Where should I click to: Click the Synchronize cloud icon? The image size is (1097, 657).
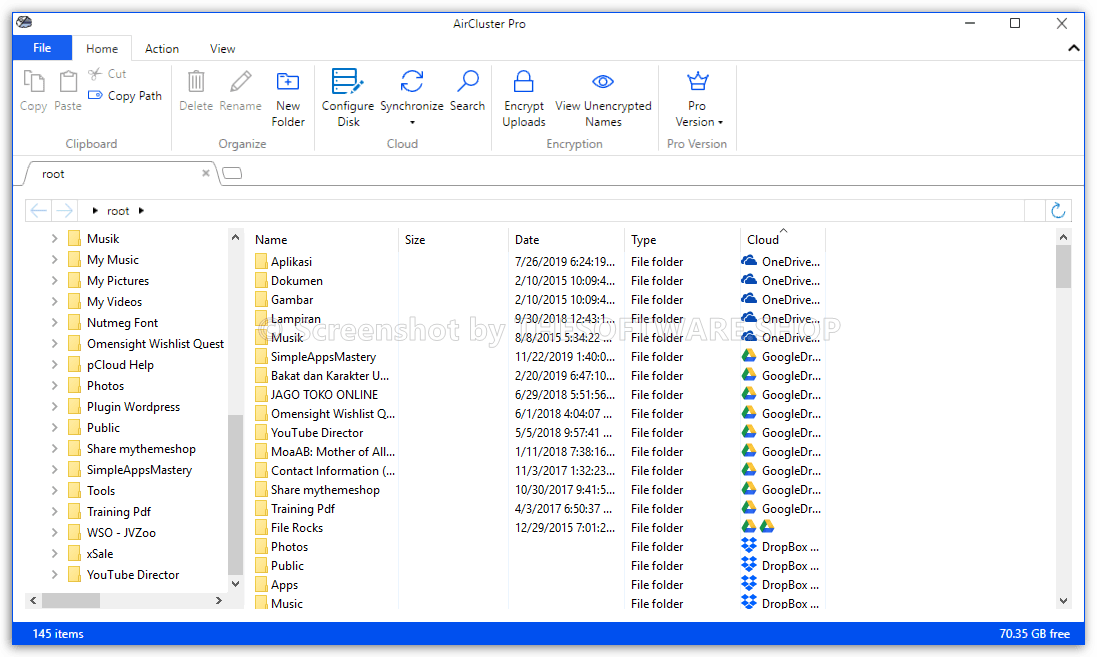411,82
